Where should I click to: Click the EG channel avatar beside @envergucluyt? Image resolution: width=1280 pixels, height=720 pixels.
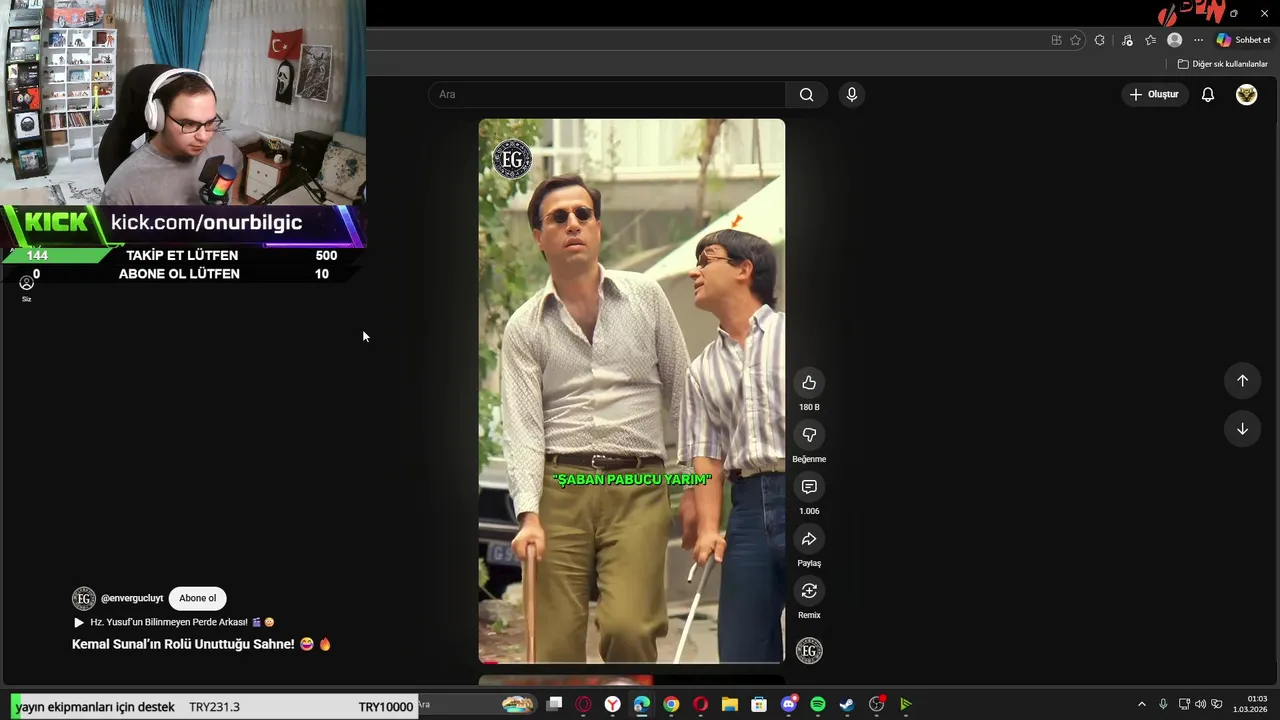click(84, 599)
